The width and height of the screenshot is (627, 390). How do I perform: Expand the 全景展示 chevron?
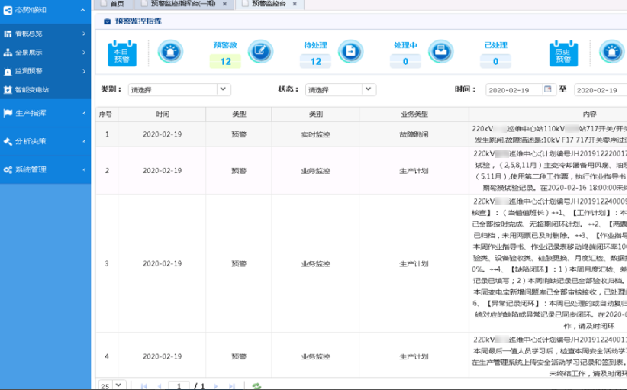(83, 52)
